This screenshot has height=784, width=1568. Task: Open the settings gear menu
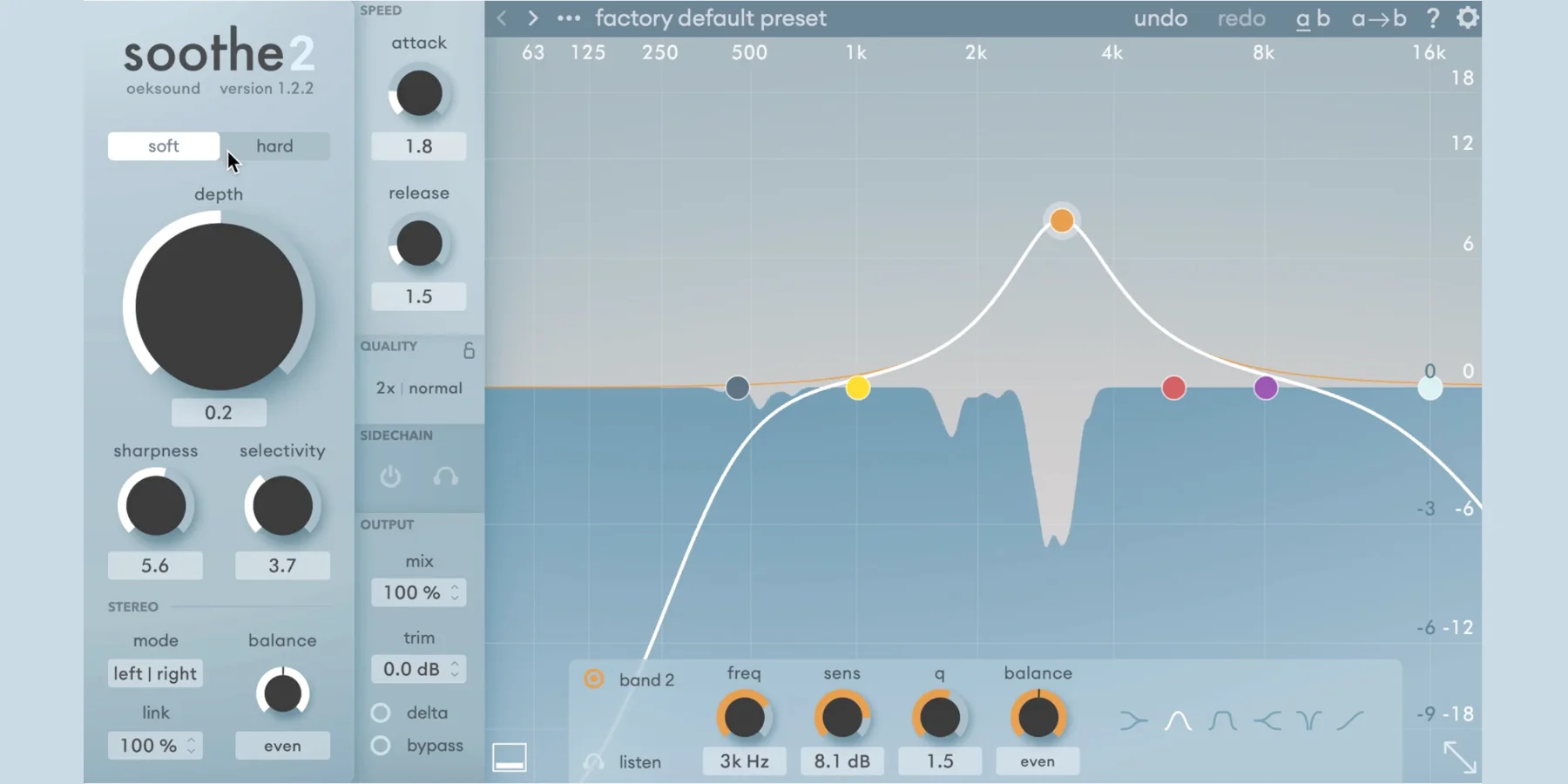coord(1467,18)
